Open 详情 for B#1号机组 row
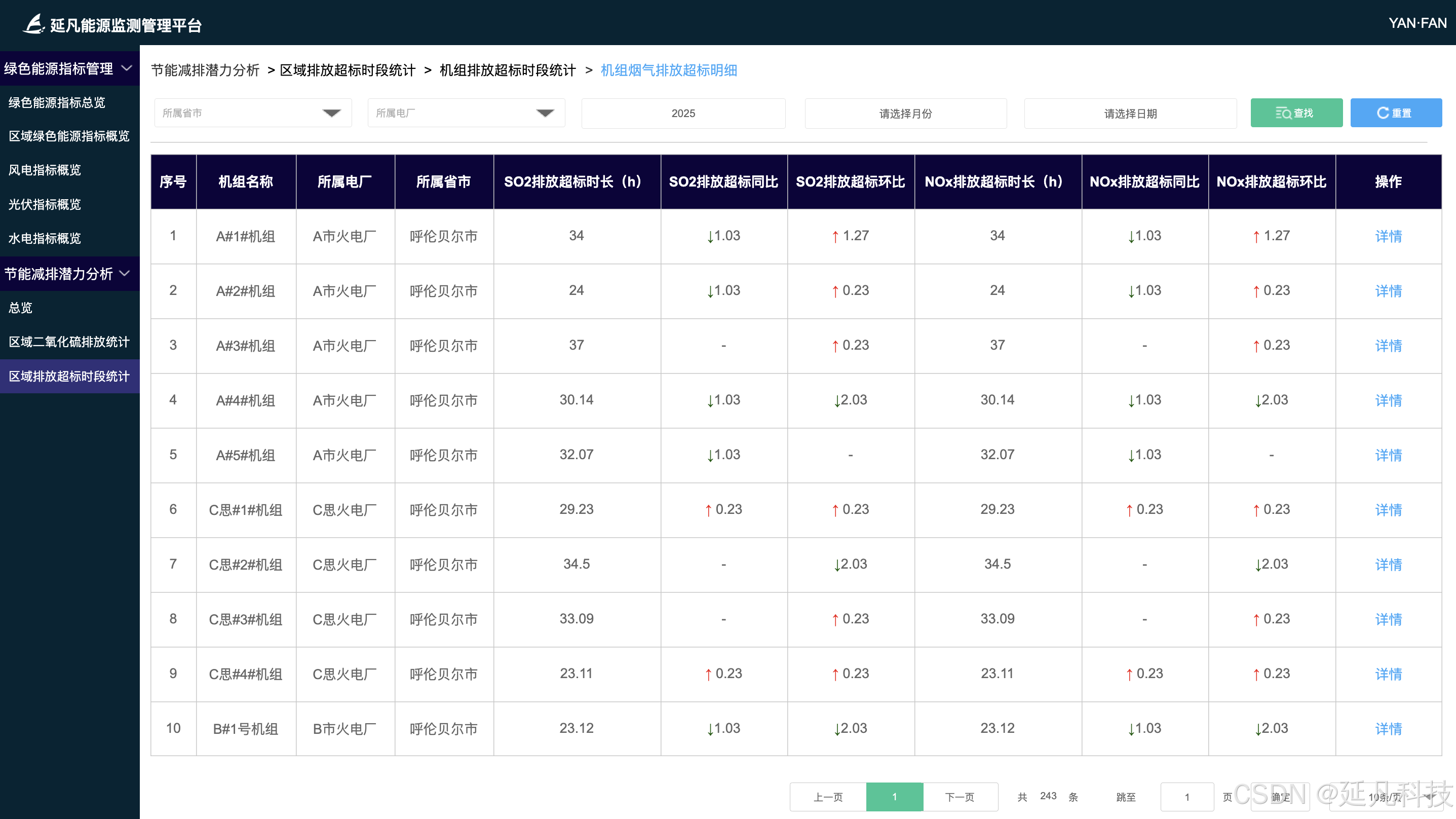 point(1388,728)
